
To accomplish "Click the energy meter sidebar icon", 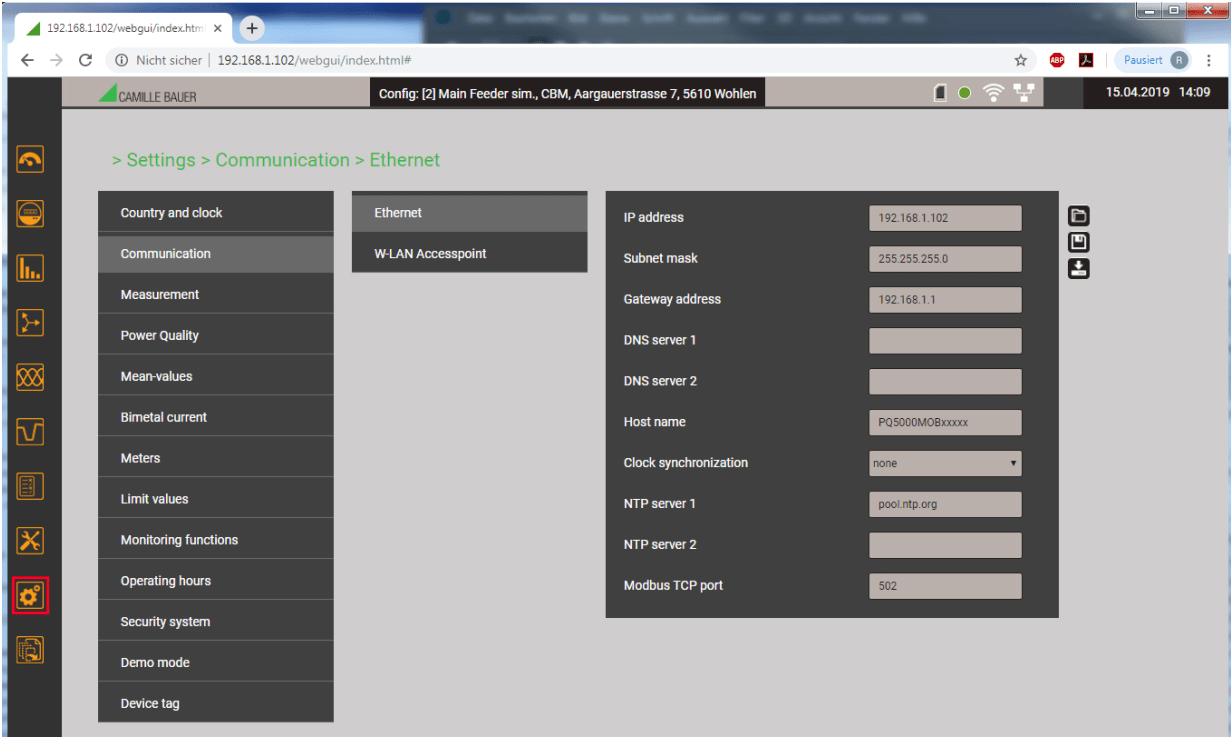I will pos(30,214).
